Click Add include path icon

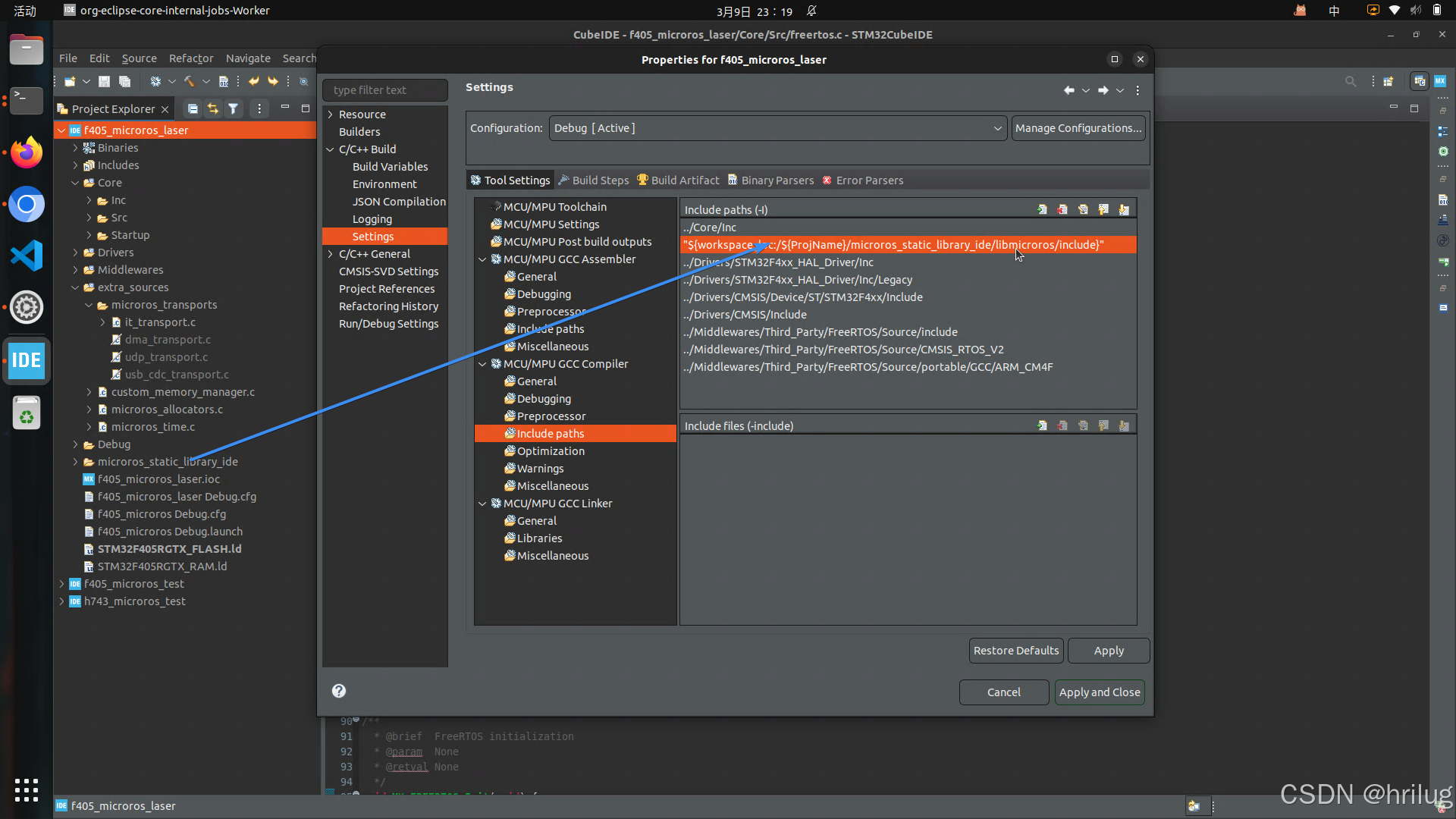tap(1042, 210)
